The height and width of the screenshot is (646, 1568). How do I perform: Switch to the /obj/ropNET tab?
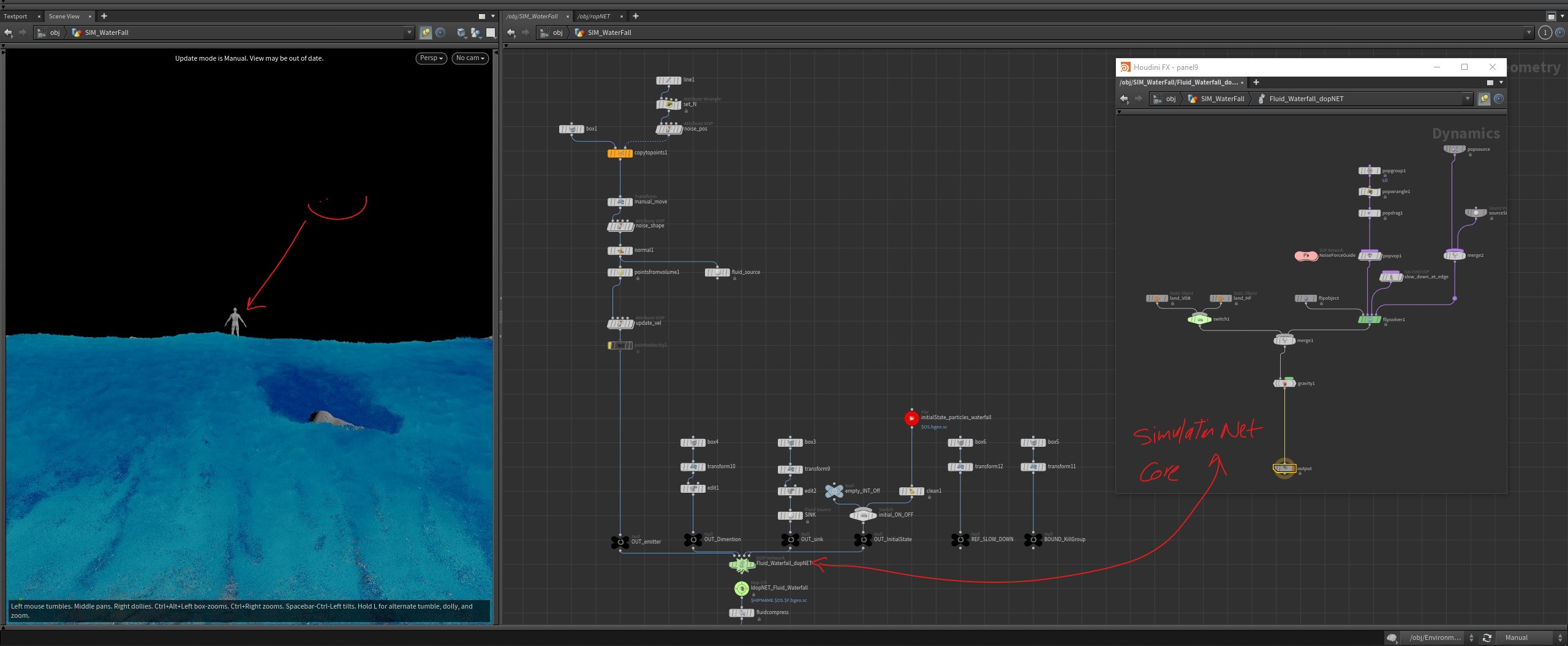(594, 17)
